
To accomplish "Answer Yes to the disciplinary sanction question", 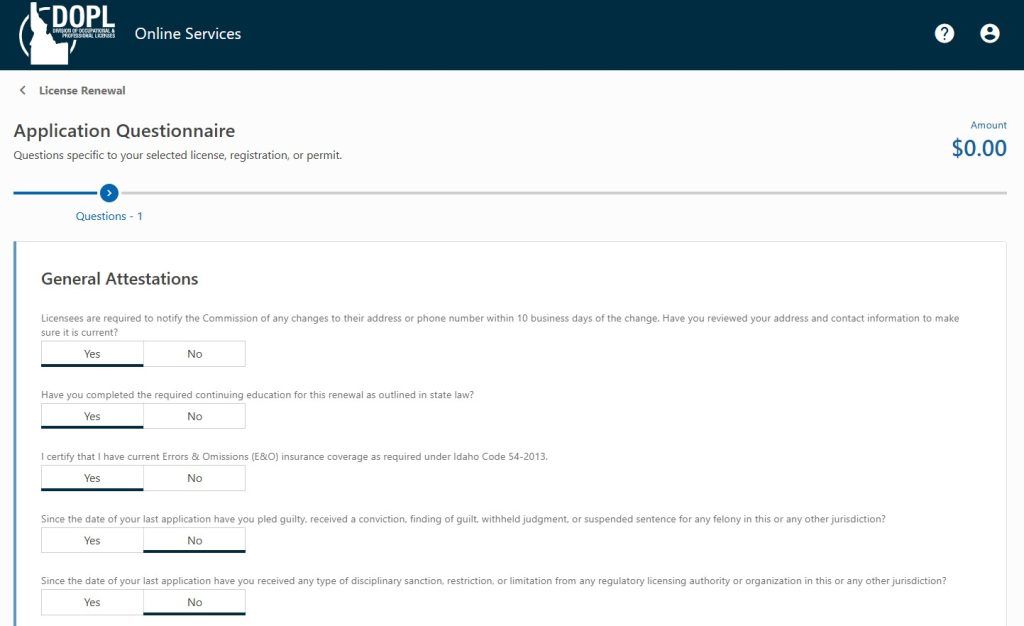I will 92,602.
